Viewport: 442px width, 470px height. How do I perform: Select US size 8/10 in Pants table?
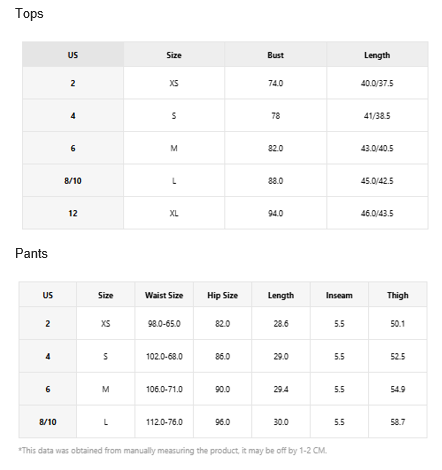click(48, 422)
